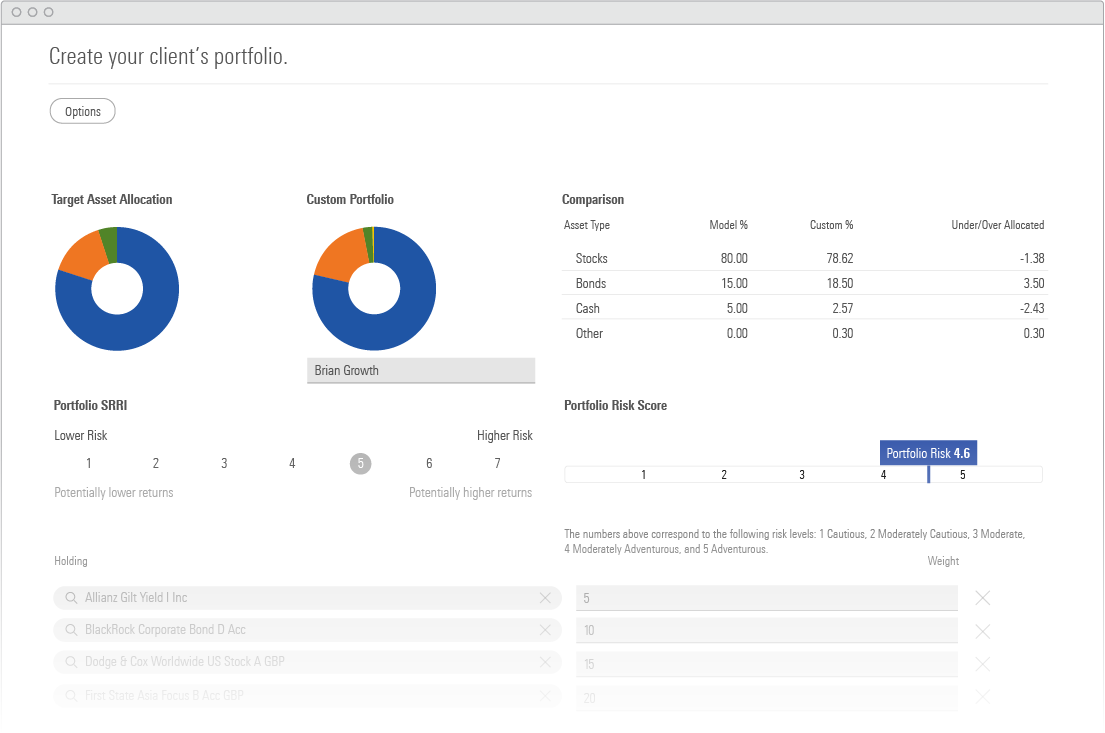1105x733 pixels.
Task: Click the Custom Portfolio donut chart
Action: (x=374, y=288)
